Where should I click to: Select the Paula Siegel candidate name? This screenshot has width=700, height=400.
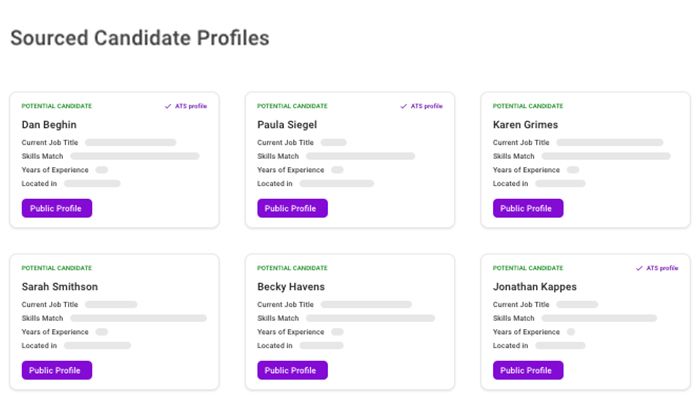click(288, 125)
